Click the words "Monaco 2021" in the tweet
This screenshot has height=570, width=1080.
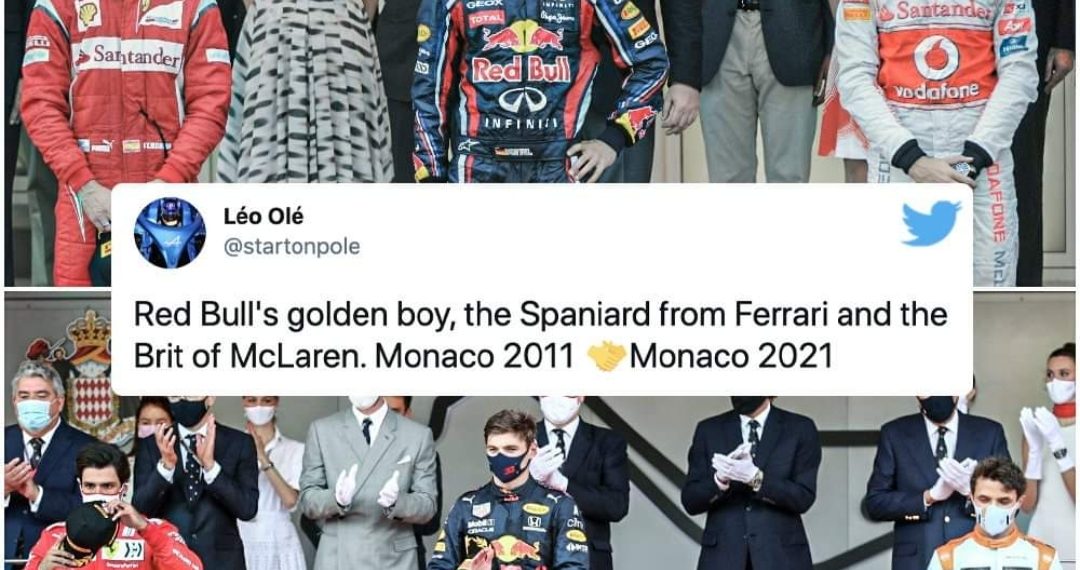(x=730, y=356)
